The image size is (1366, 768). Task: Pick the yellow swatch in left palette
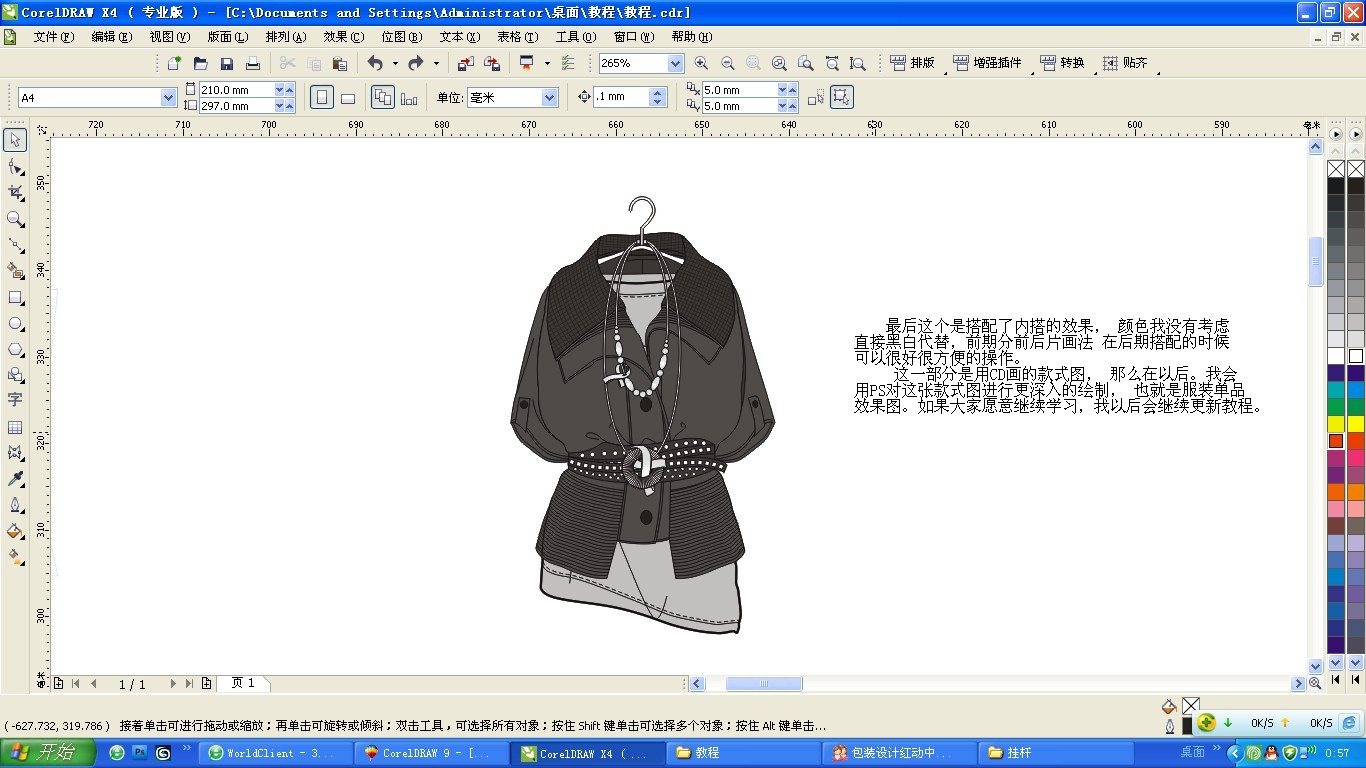click(x=1336, y=424)
